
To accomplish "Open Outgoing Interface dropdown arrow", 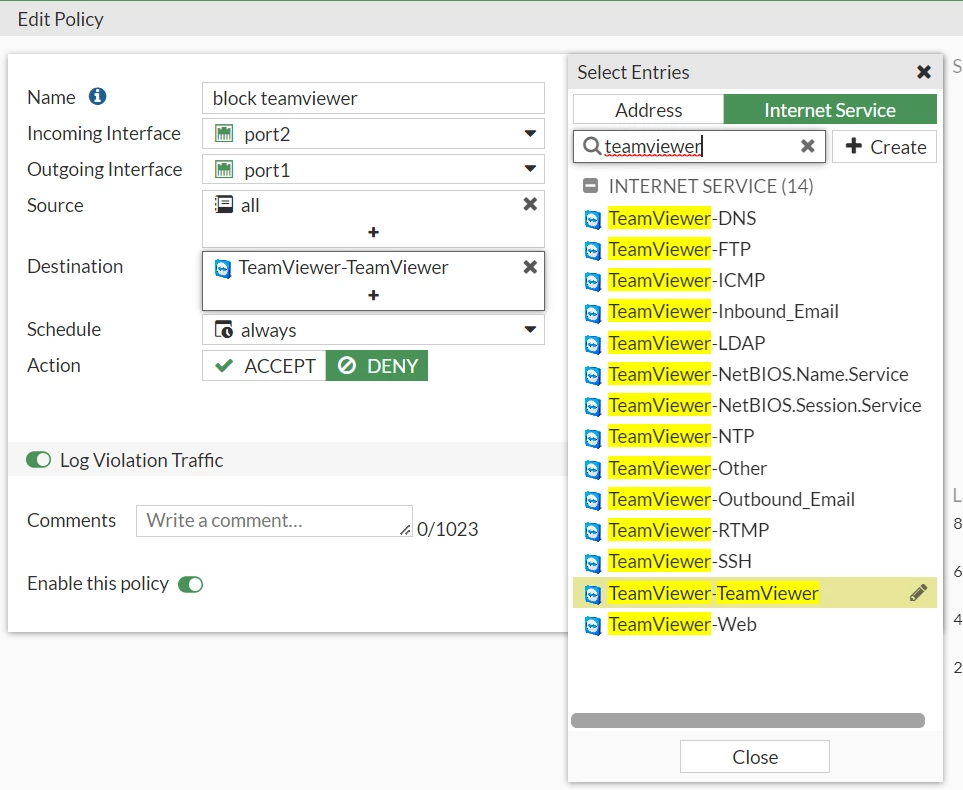I will pos(530,168).
